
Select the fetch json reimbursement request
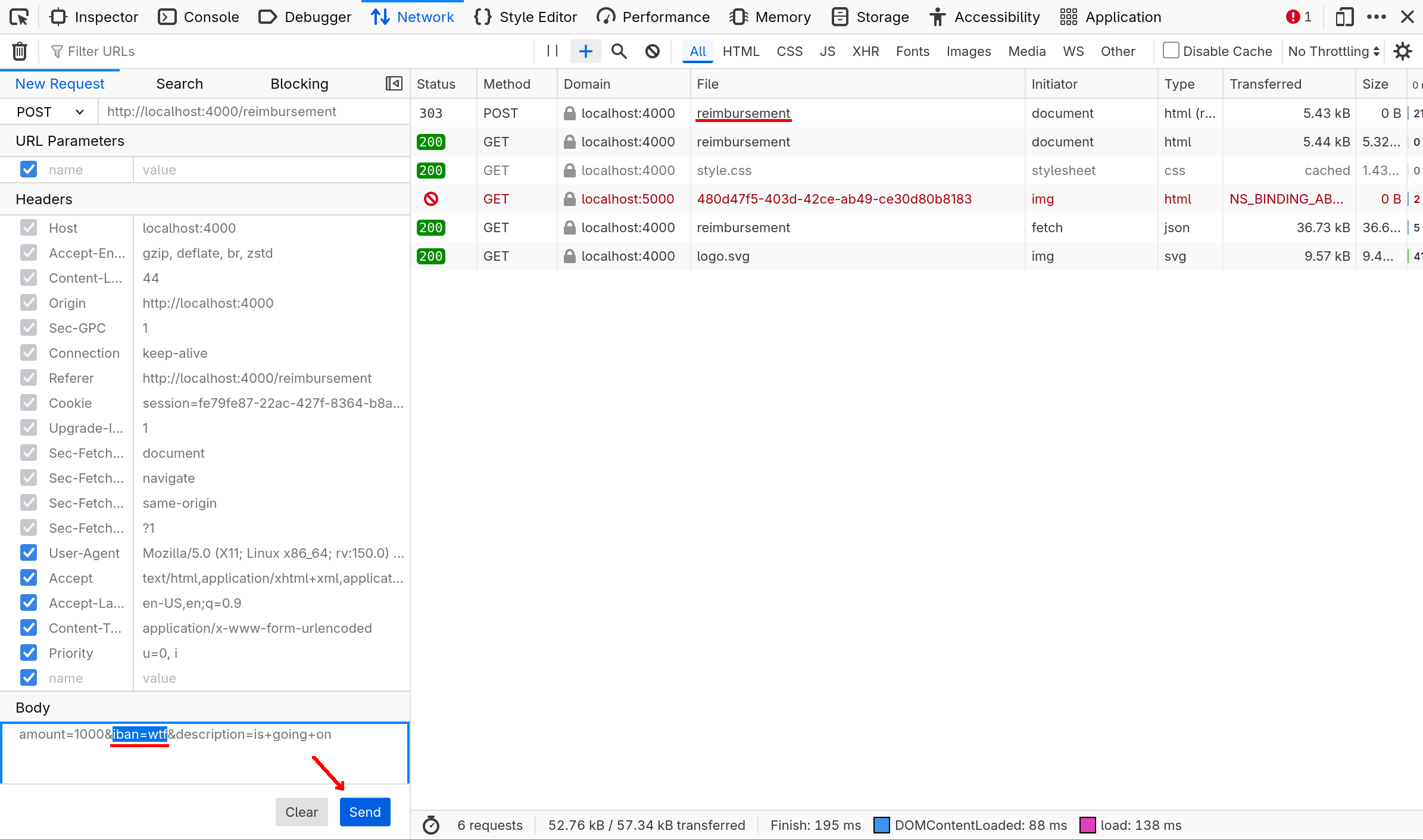[917, 227]
